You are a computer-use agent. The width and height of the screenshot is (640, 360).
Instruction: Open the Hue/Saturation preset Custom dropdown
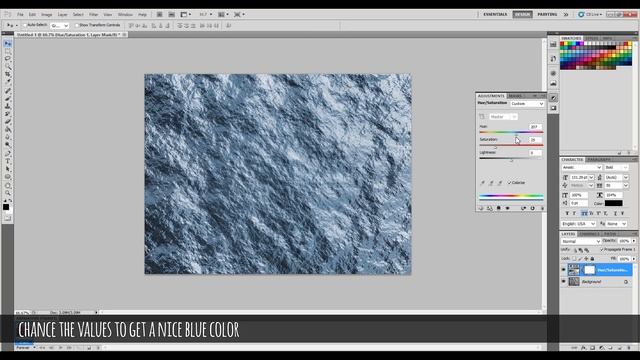click(527, 104)
